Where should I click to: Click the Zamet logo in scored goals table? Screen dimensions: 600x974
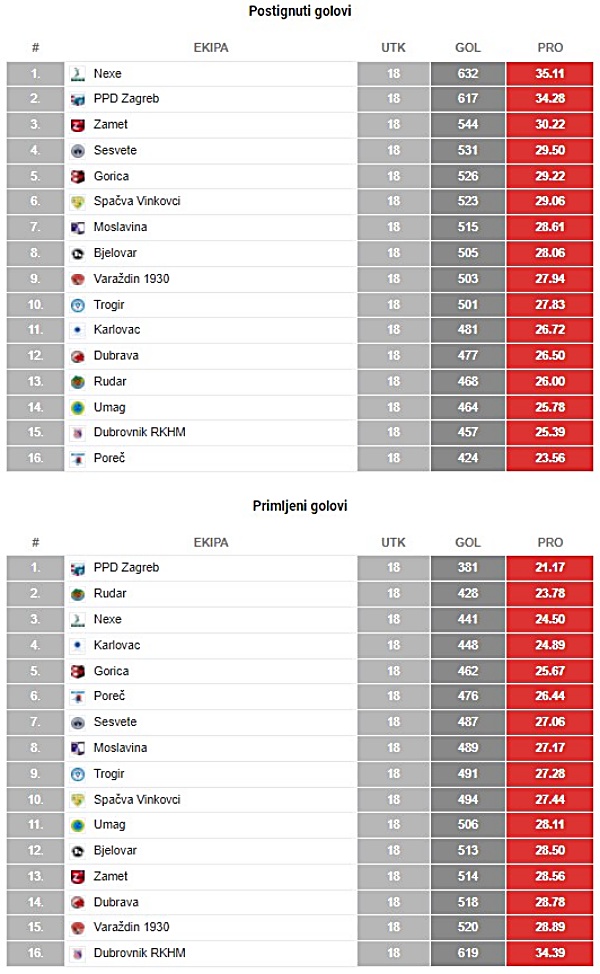point(78,125)
